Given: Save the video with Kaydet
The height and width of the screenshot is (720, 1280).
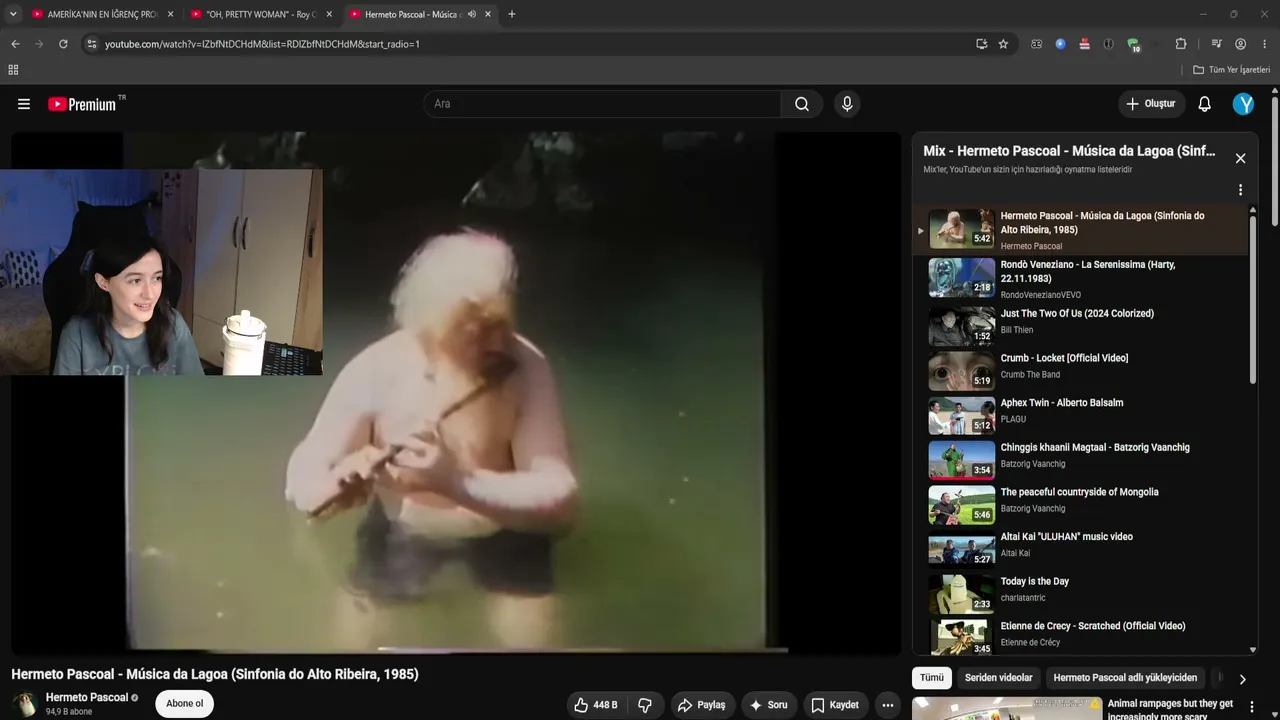Looking at the screenshot, I should click(836, 705).
